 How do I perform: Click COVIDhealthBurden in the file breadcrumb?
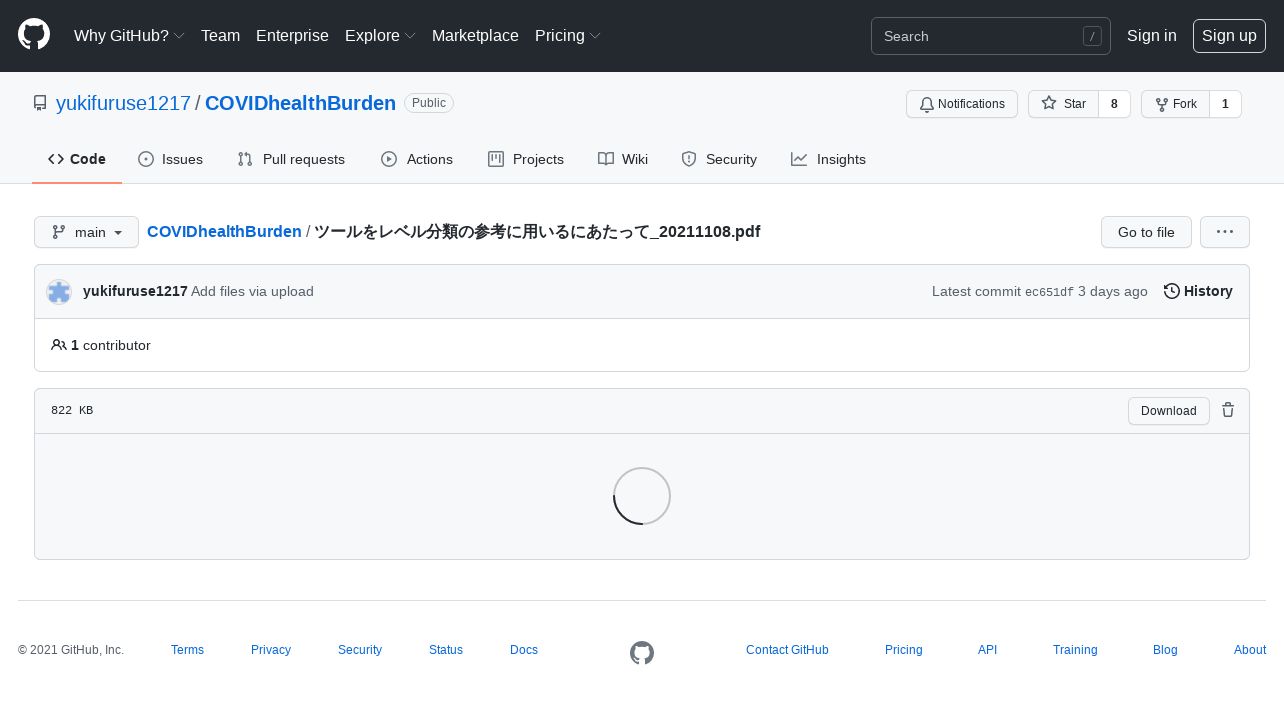point(224,232)
